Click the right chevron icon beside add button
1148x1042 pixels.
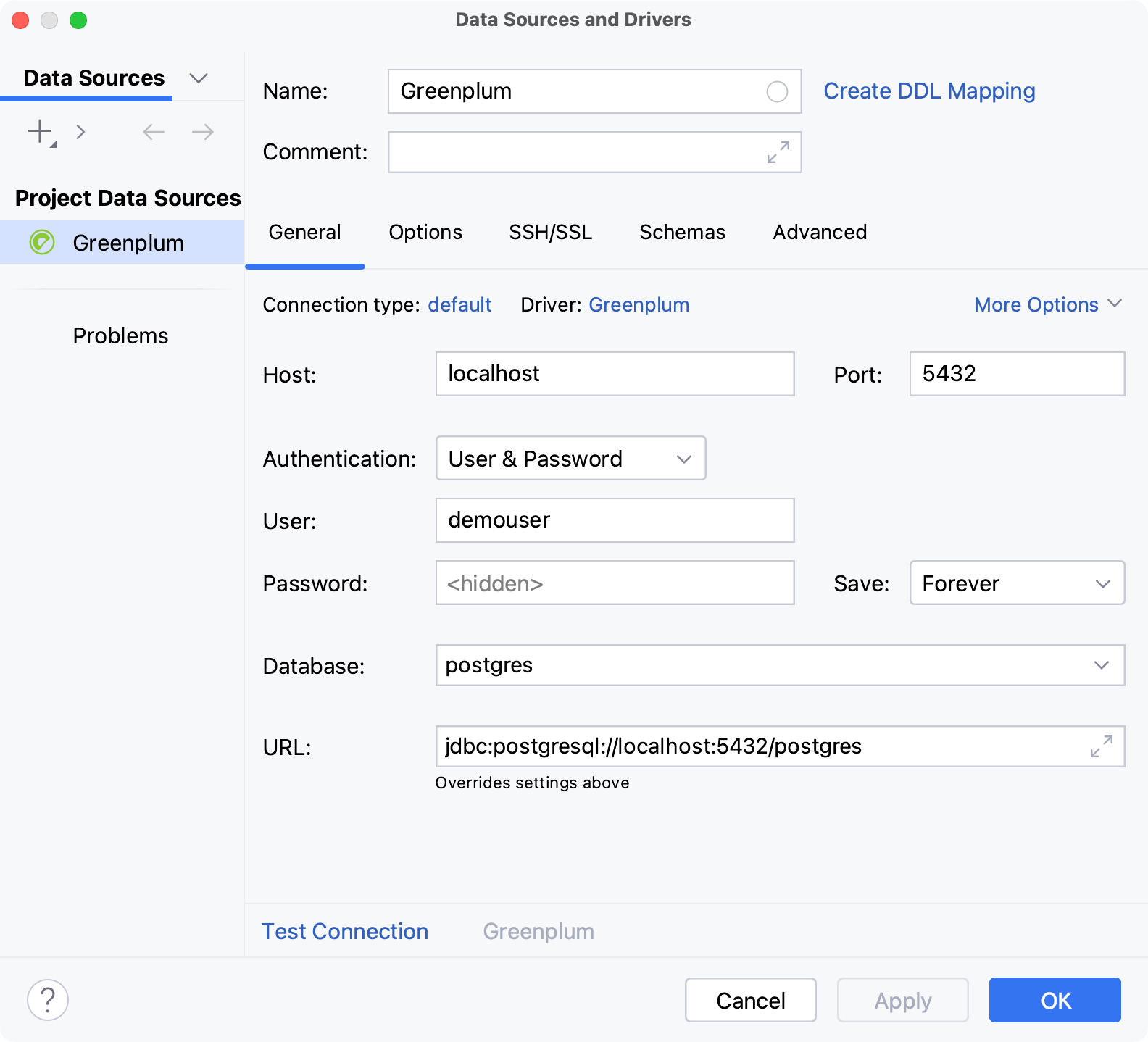[x=80, y=132]
